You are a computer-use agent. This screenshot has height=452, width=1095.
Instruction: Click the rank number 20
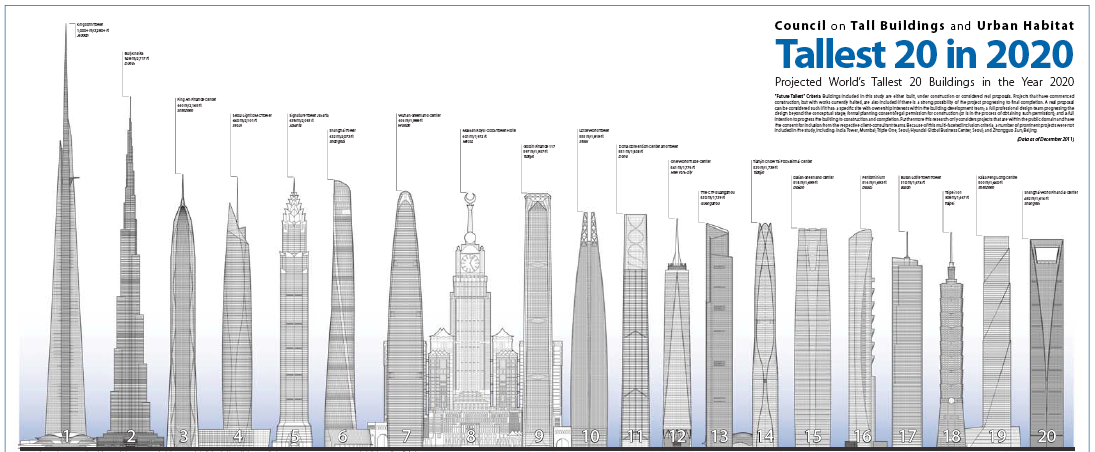click(x=1047, y=437)
